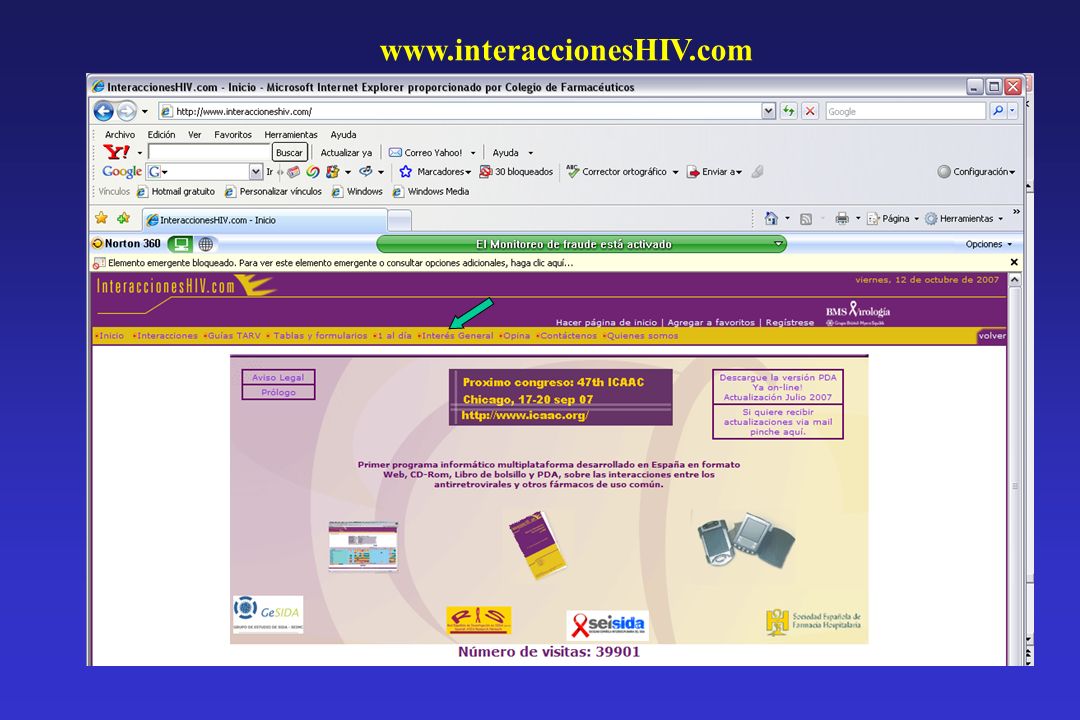Click inside the address bar URL field
This screenshot has width=1080, height=720.
point(459,111)
